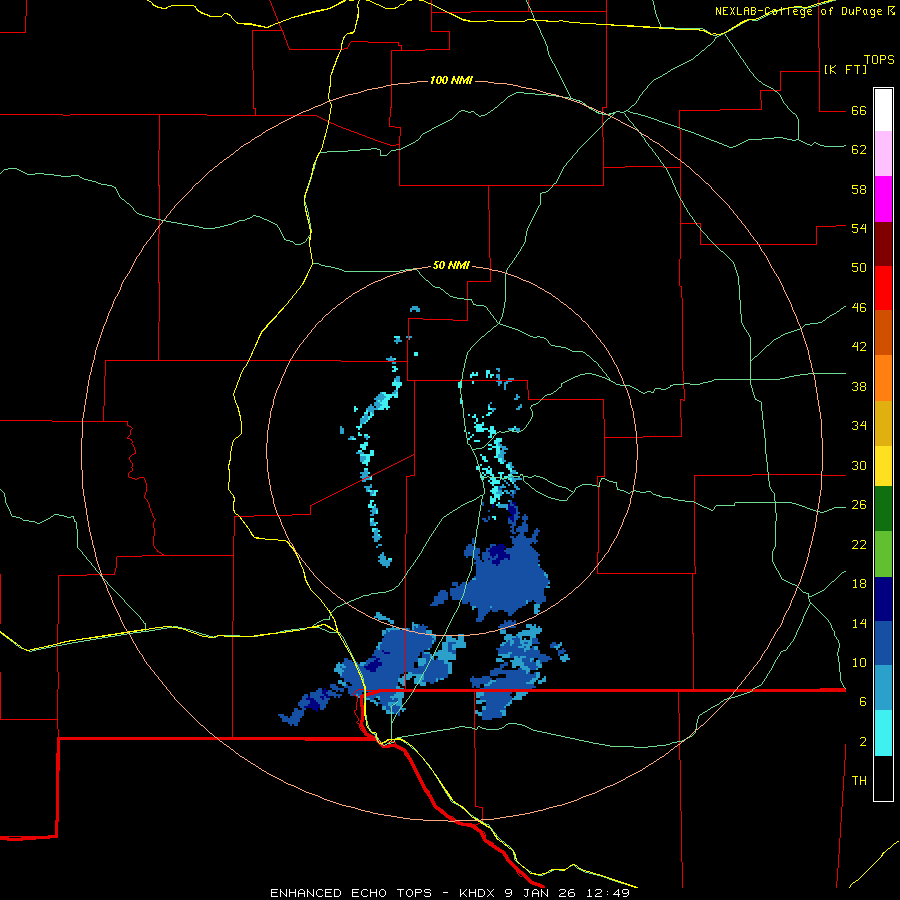900x900 pixels.
Task: Click the cyan legend swatch
Action: [x=883, y=733]
